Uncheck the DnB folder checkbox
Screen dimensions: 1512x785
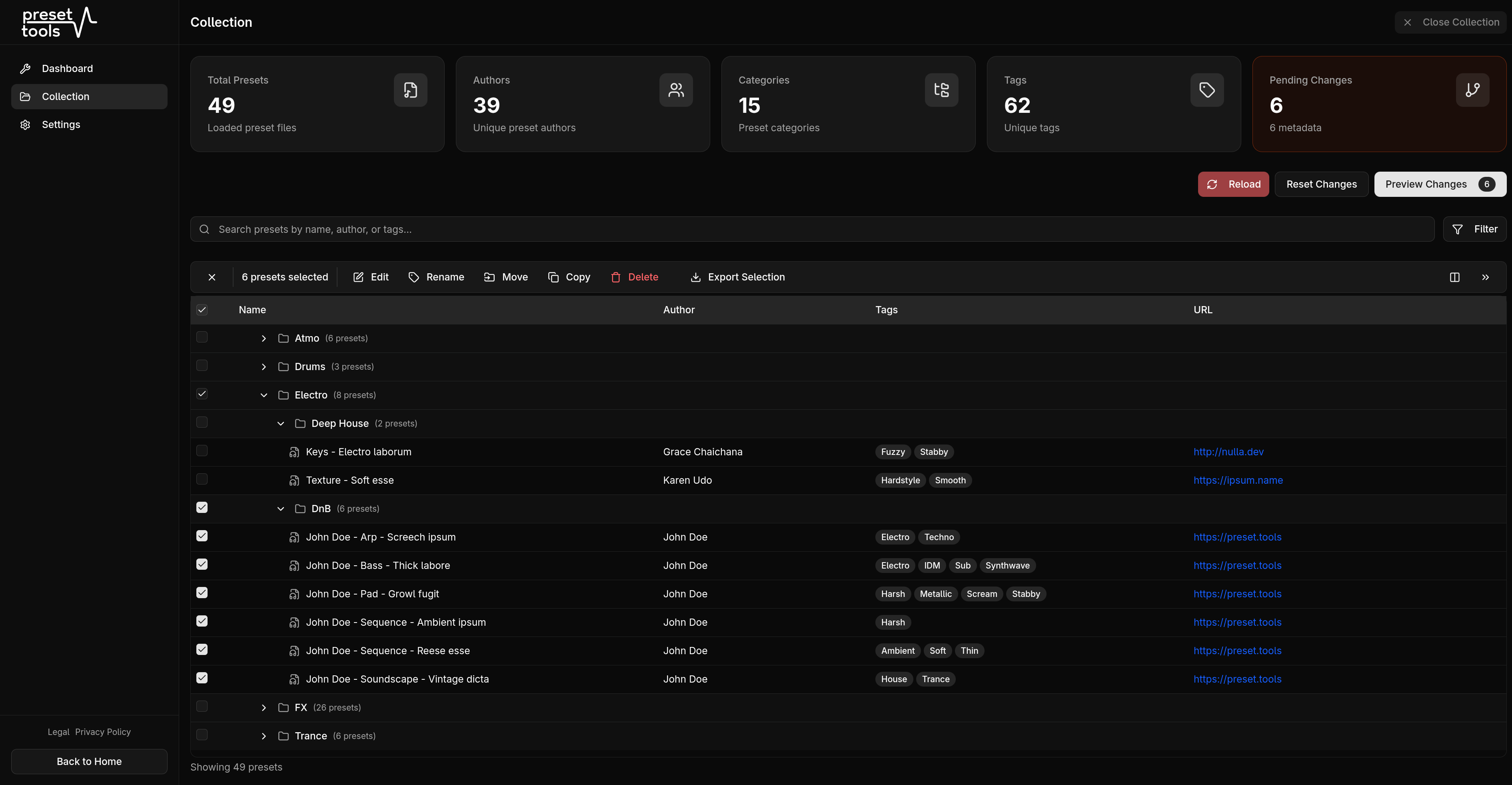pyautogui.click(x=202, y=508)
